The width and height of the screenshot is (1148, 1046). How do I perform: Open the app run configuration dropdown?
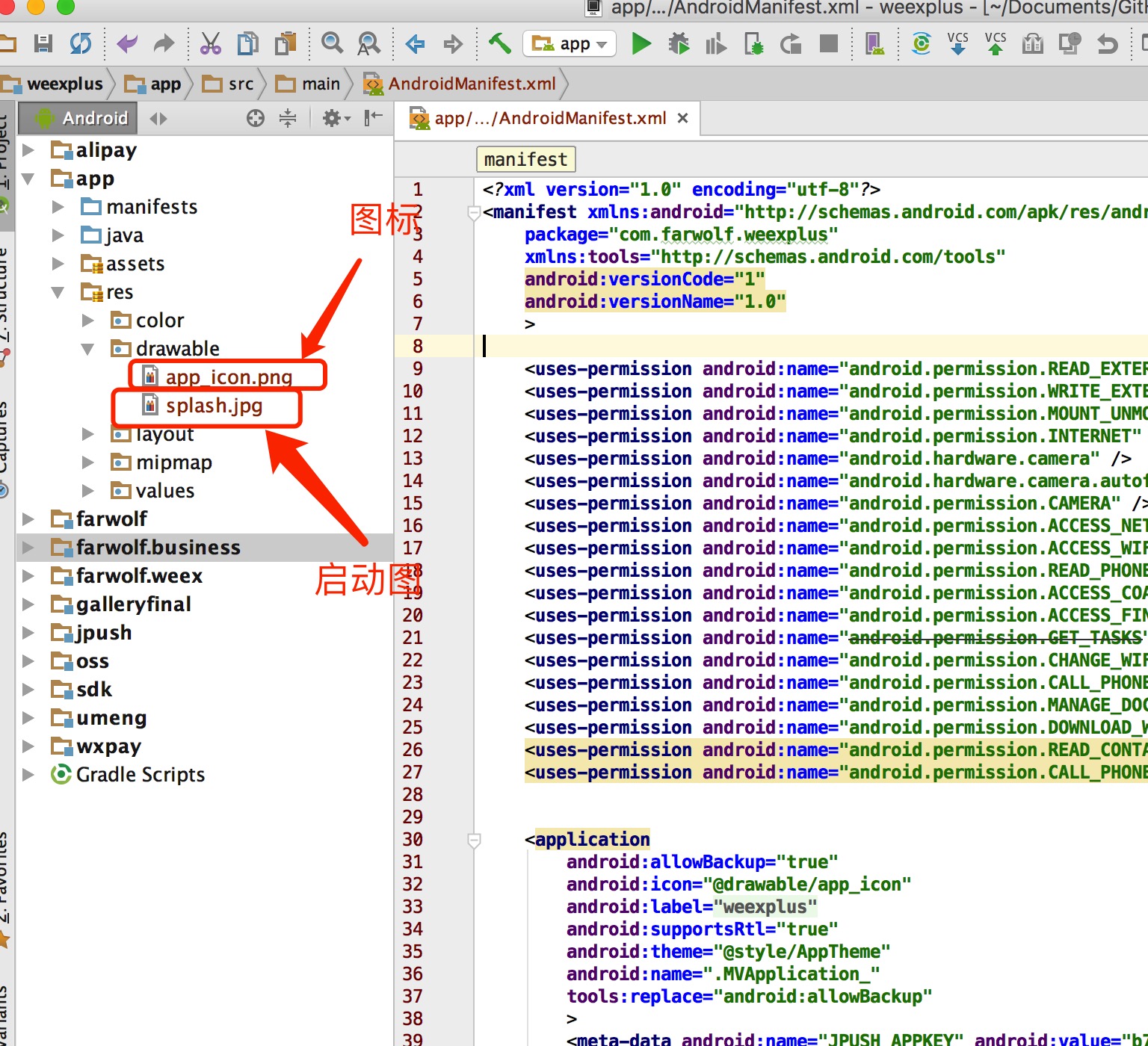(570, 44)
